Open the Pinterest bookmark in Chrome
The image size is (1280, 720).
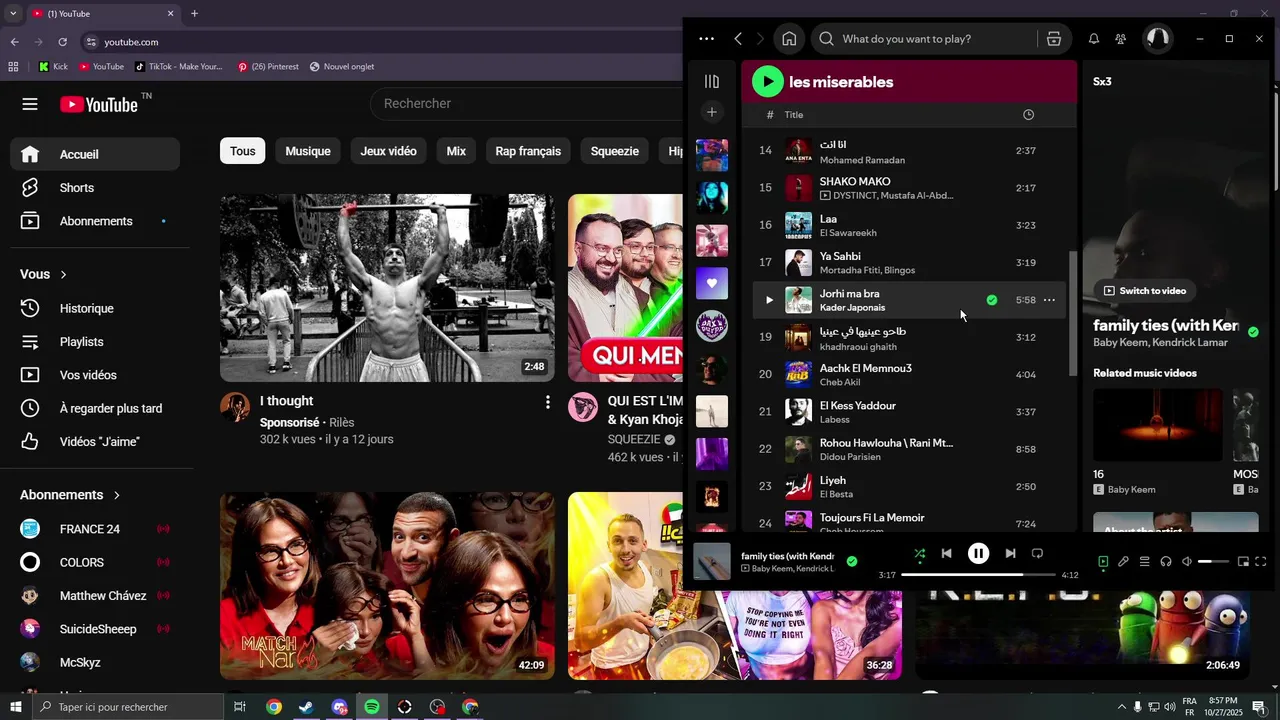[x=268, y=67]
